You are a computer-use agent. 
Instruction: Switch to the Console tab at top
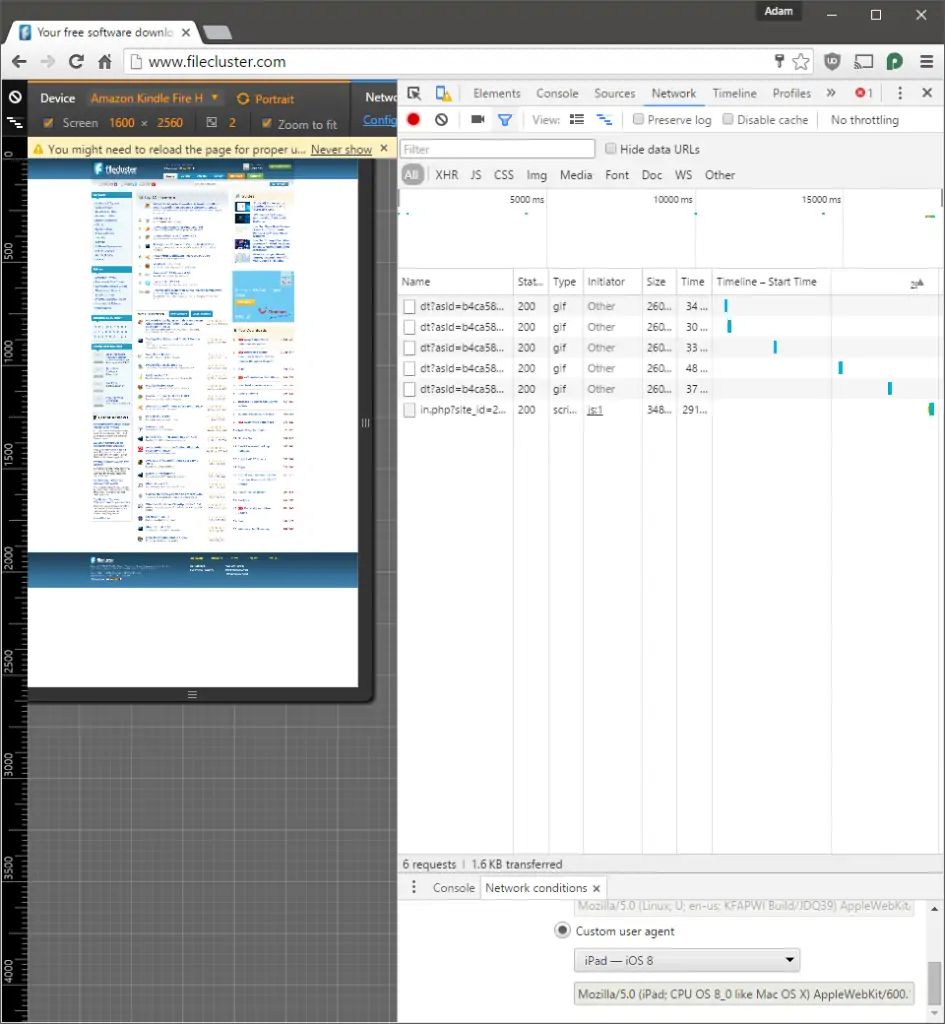(557, 93)
